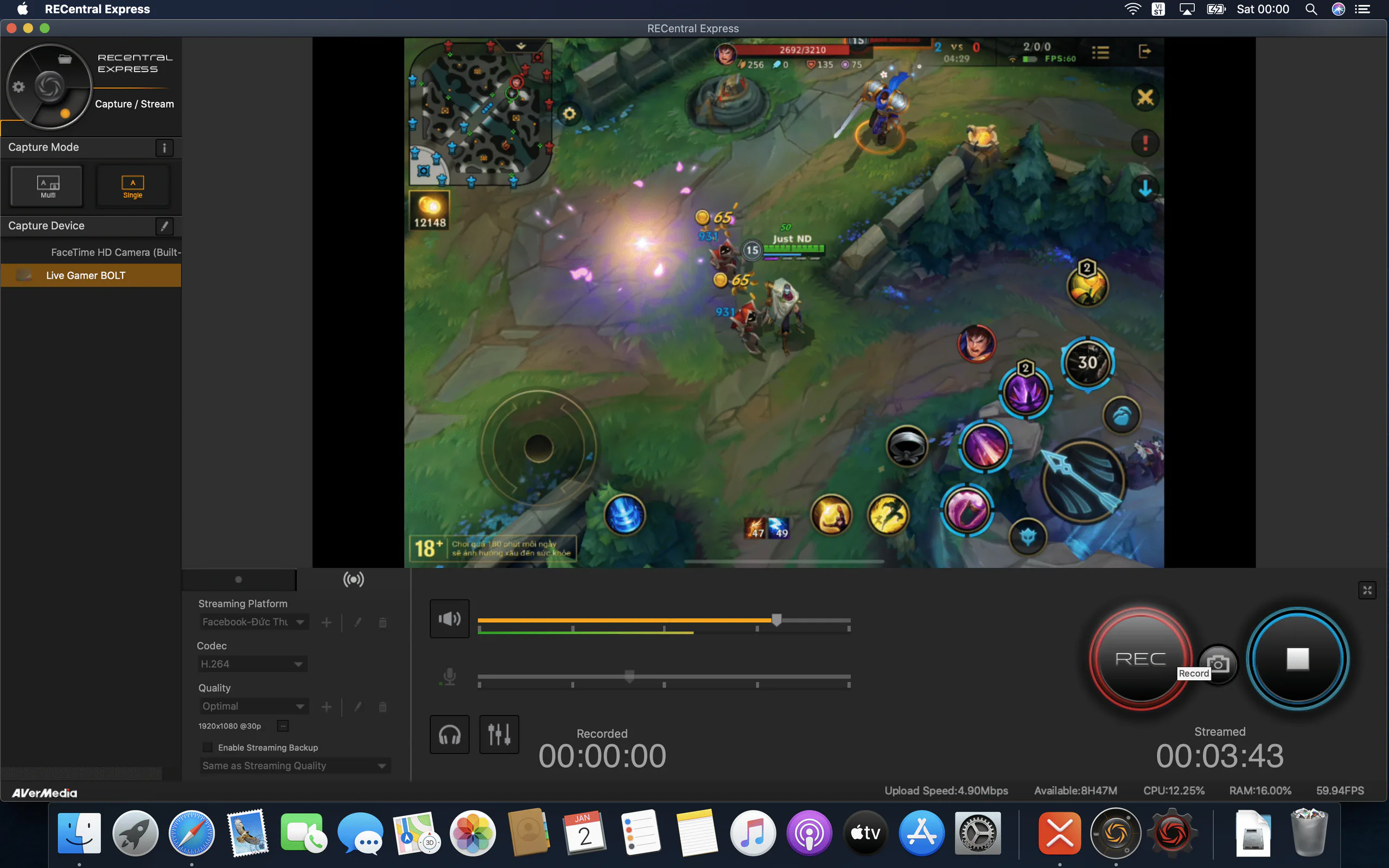The width and height of the screenshot is (1389, 868).
Task: Select Multi capture mode
Action: tap(47, 186)
